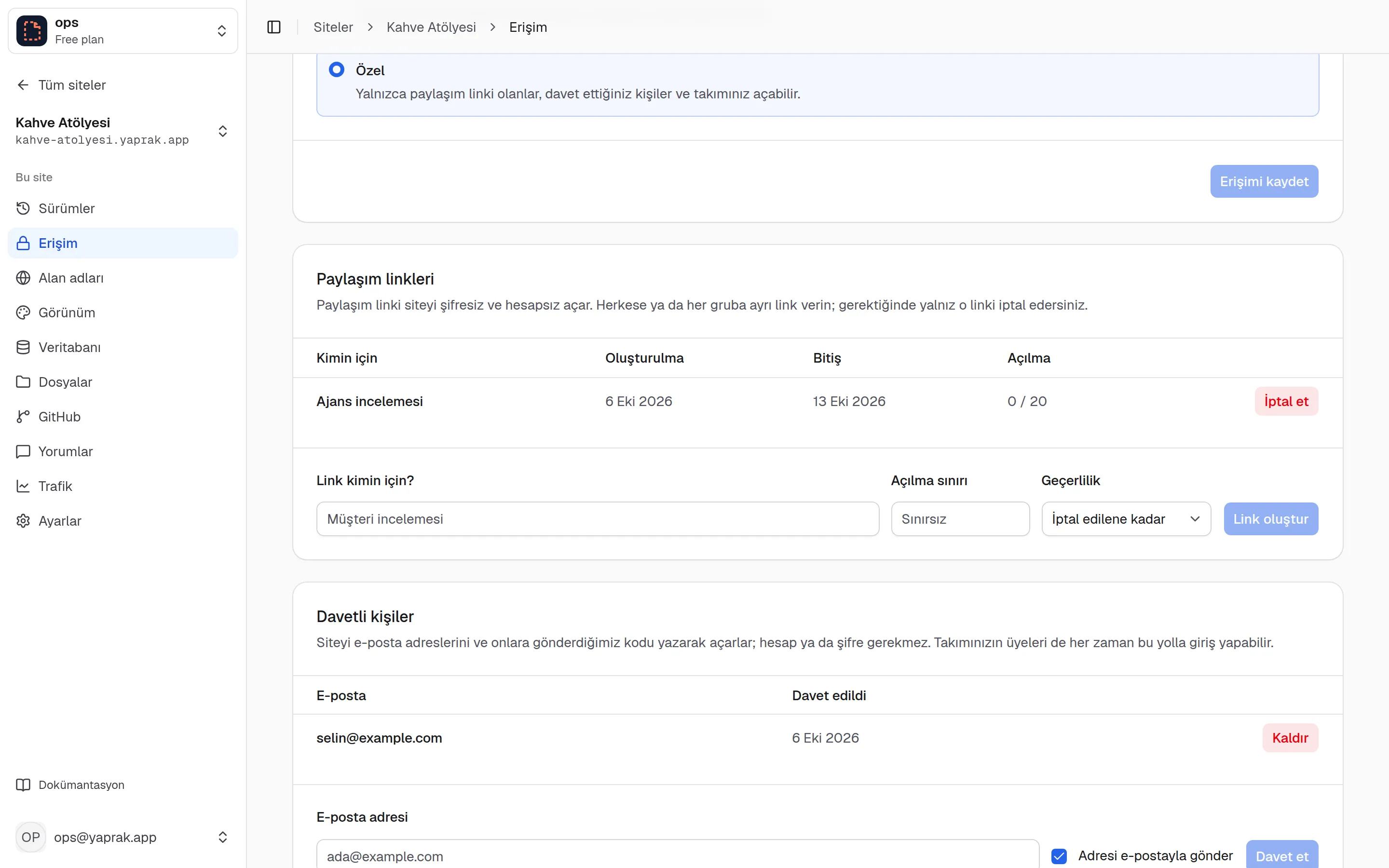Click selin@example.com email text
The image size is (1389, 868).
pyautogui.click(x=380, y=738)
